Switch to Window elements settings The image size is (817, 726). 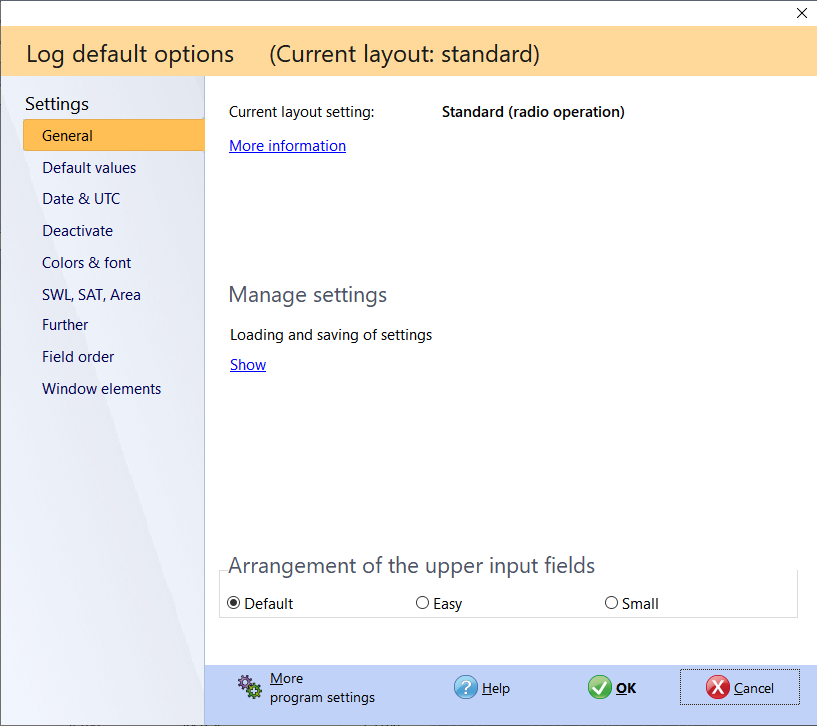point(101,389)
